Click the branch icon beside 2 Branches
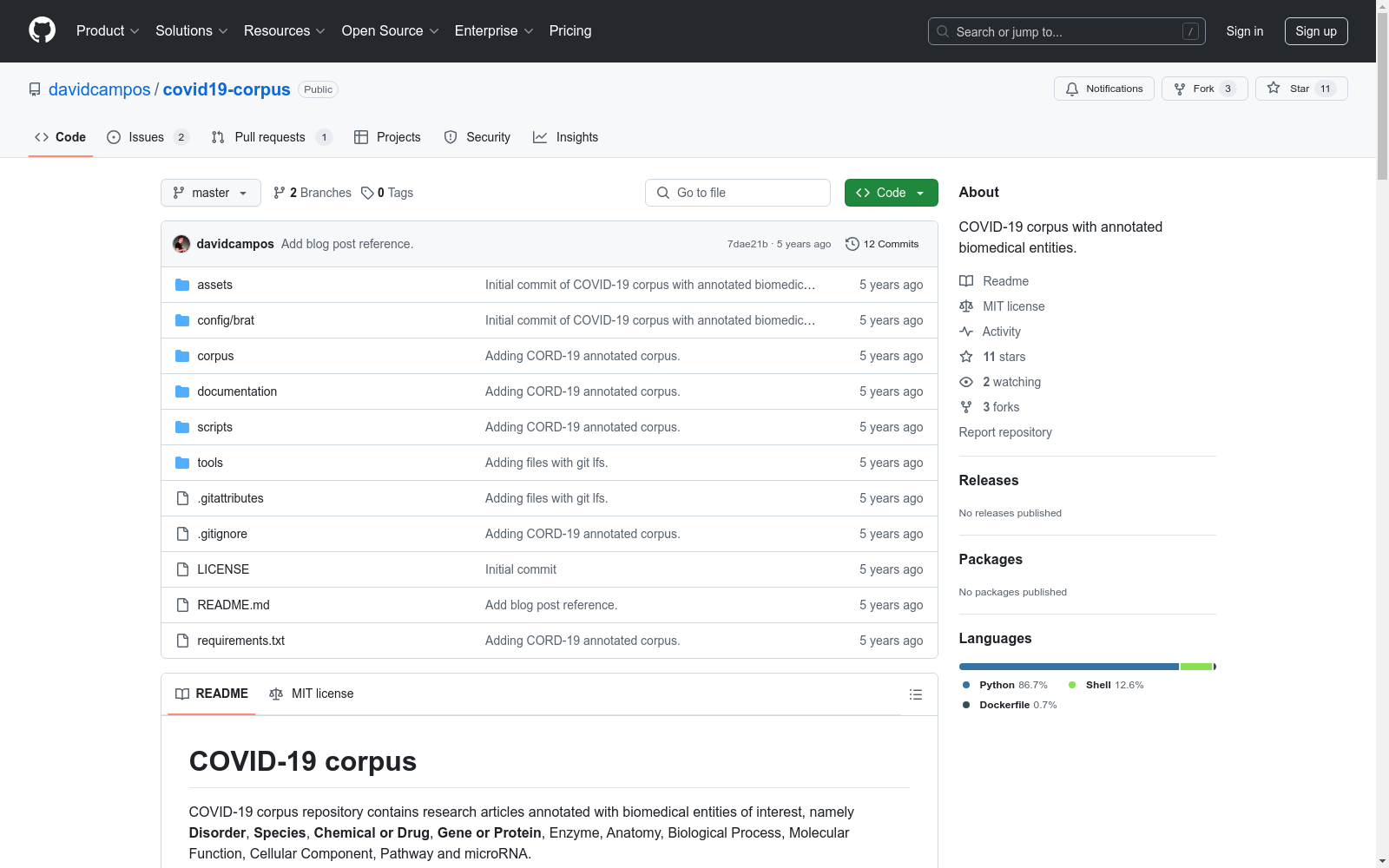 [280, 193]
